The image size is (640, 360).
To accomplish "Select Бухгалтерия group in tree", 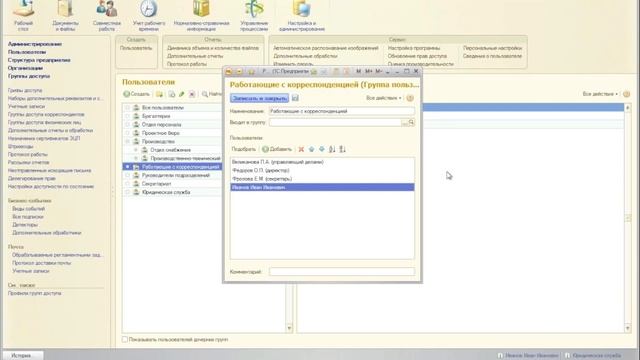I will [x=156, y=116].
